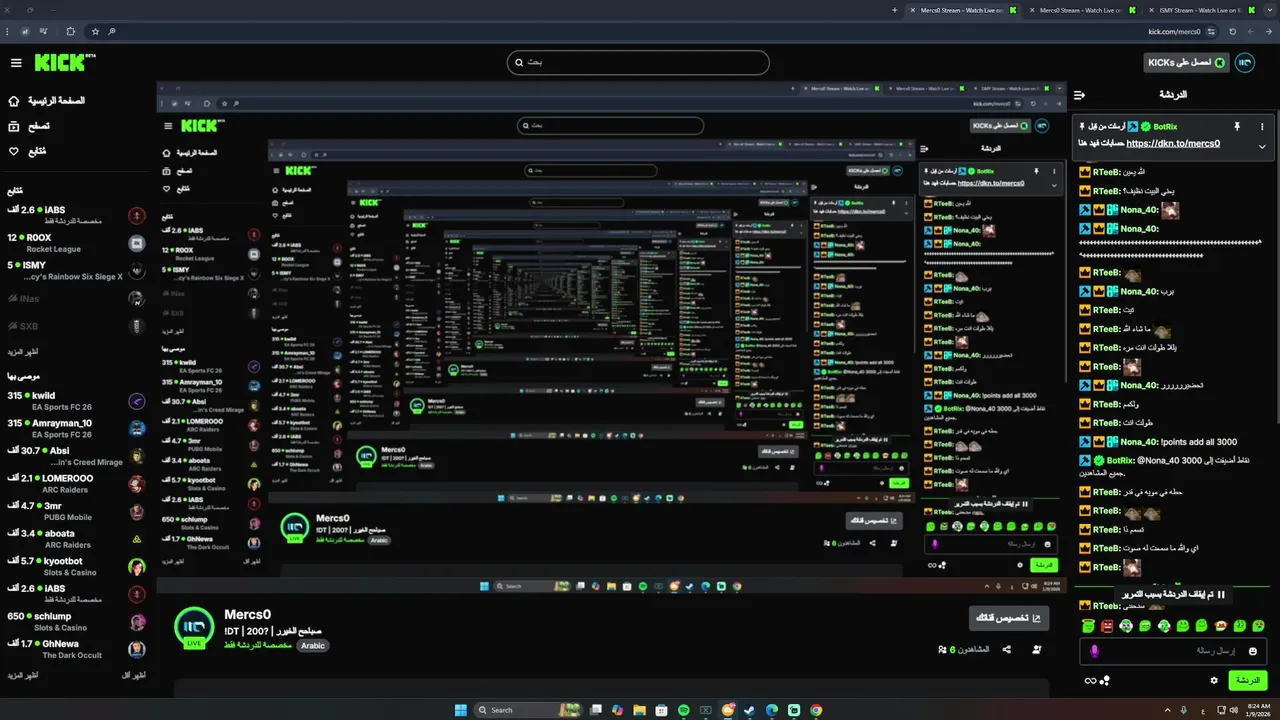
Task: Click Absi channel avatar
Action: pos(137,456)
